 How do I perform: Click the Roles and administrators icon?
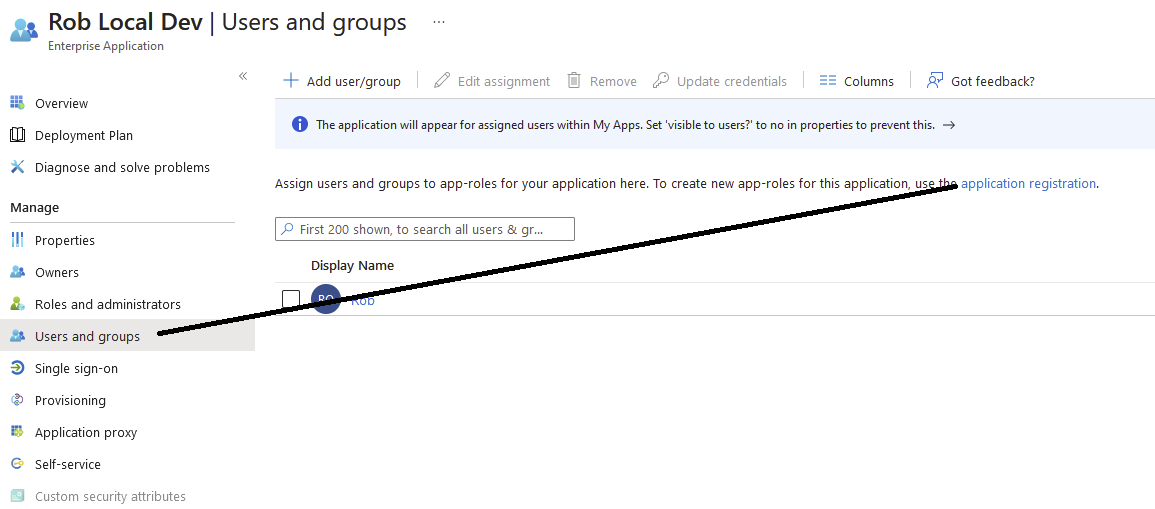pyautogui.click(x=18, y=304)
